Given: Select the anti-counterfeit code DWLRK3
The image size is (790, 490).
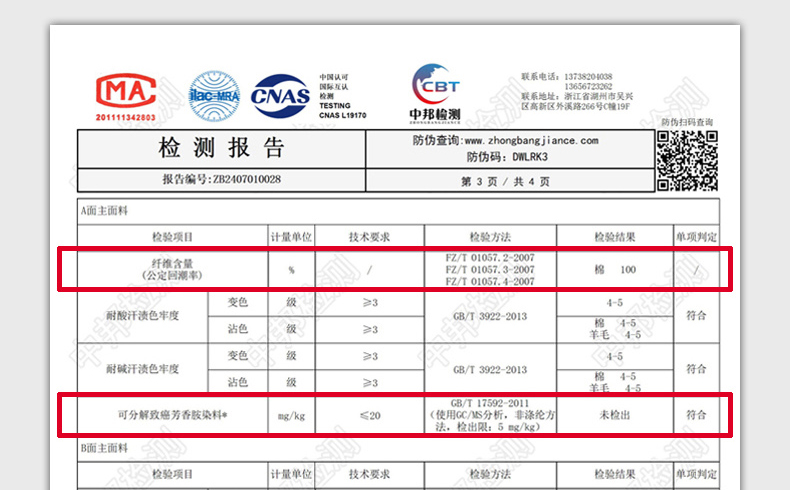Looking at the screenshot, I should pos(530,157).
